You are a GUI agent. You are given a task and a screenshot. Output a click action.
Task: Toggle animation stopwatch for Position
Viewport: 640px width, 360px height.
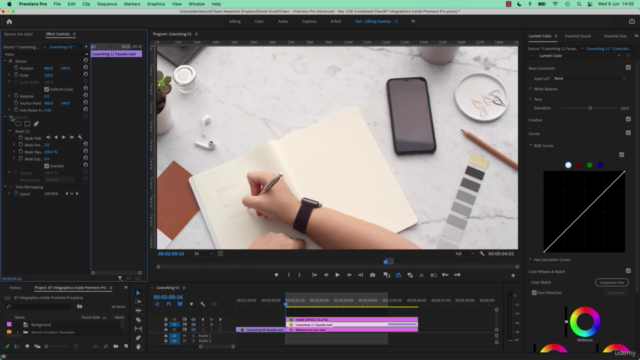(16, 68)
